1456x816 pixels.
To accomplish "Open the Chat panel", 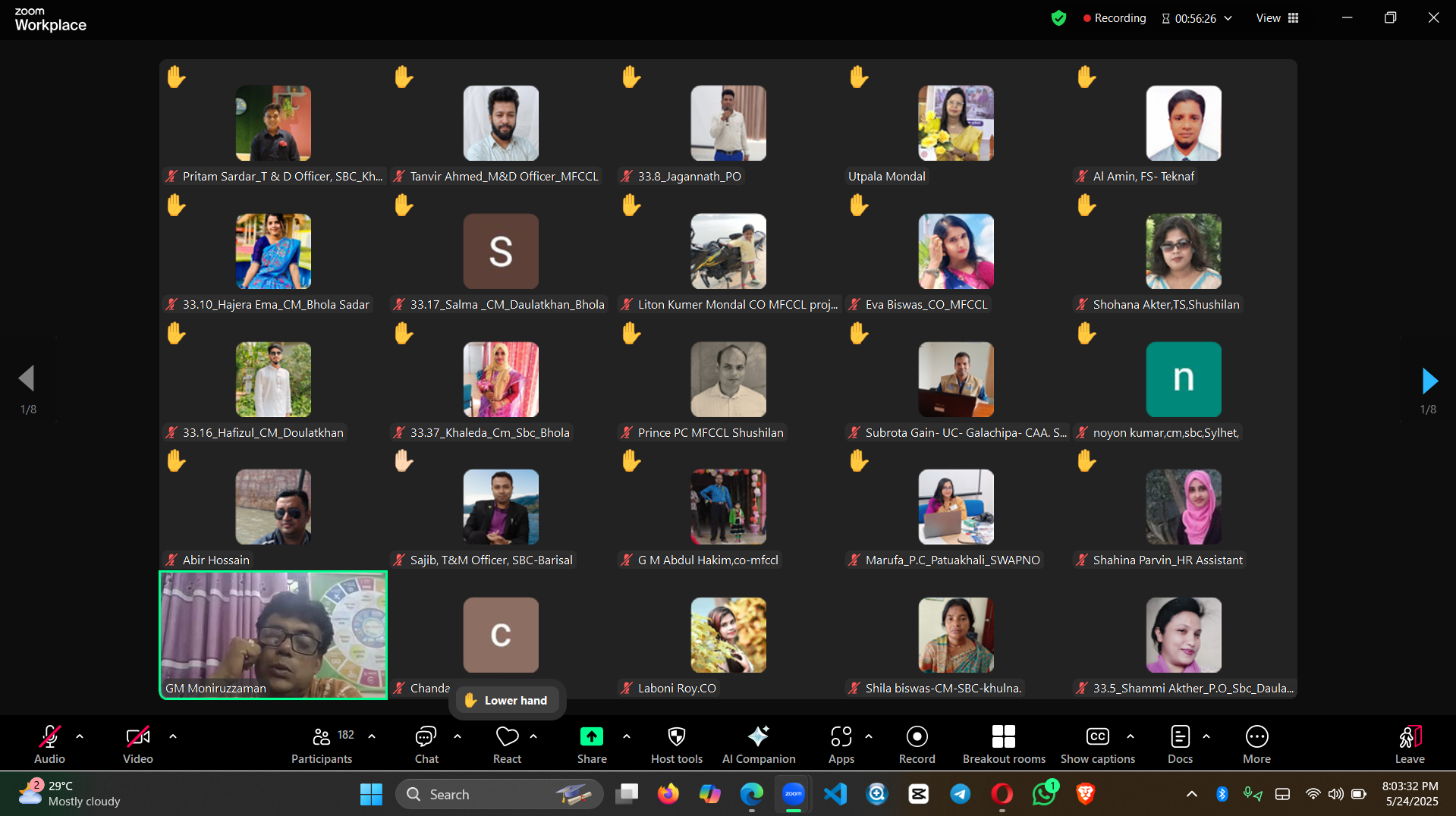I will 426,744.
